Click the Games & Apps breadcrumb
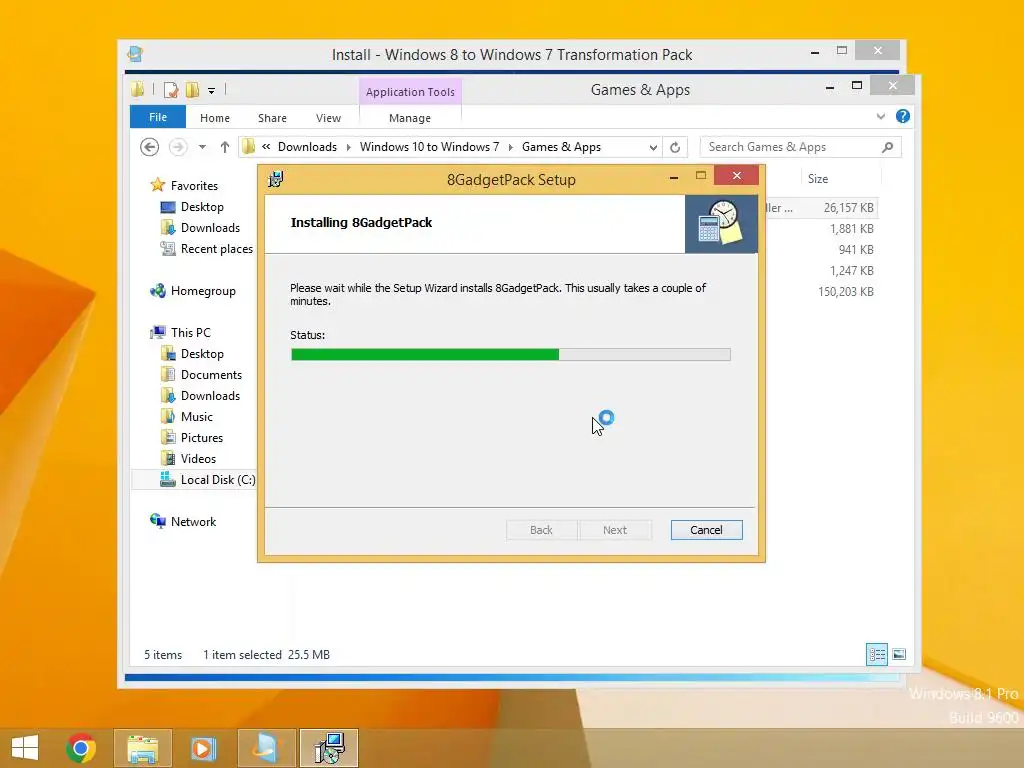1024x768 pixels. tap(561, 147)
